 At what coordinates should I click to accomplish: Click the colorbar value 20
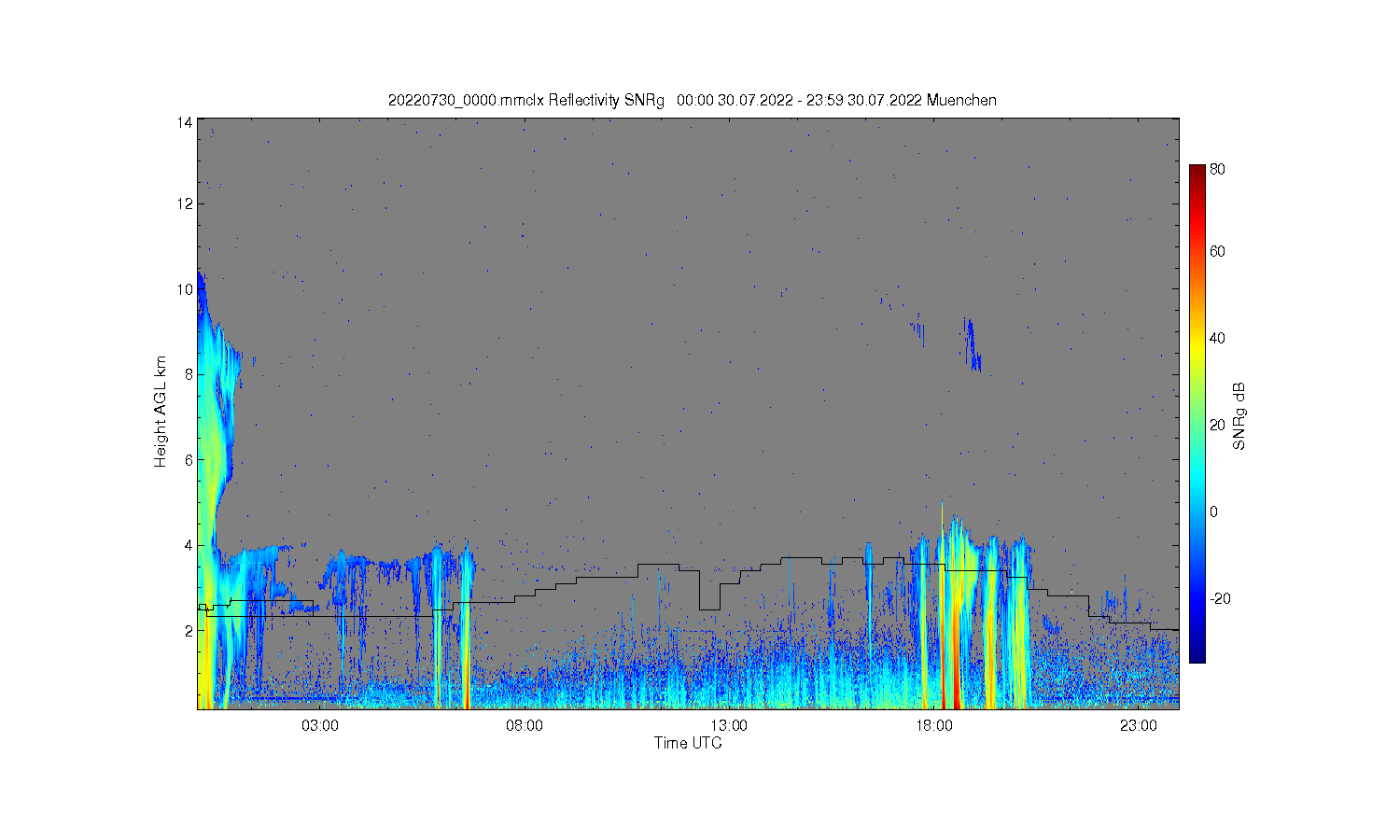point(1217,425)
